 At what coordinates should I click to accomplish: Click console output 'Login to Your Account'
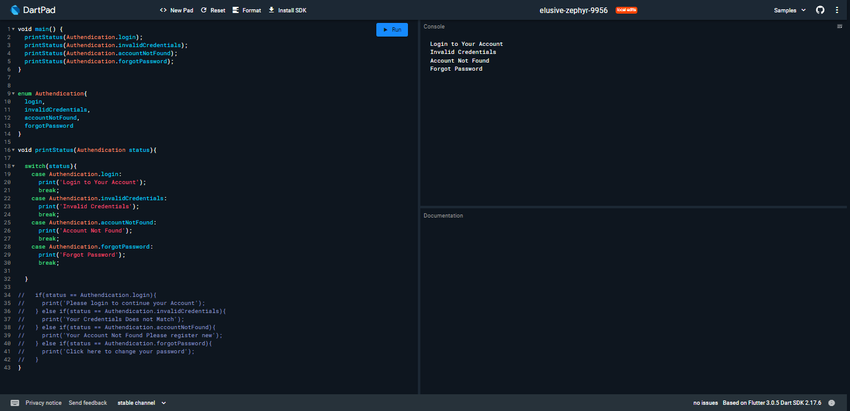[466, 44]
